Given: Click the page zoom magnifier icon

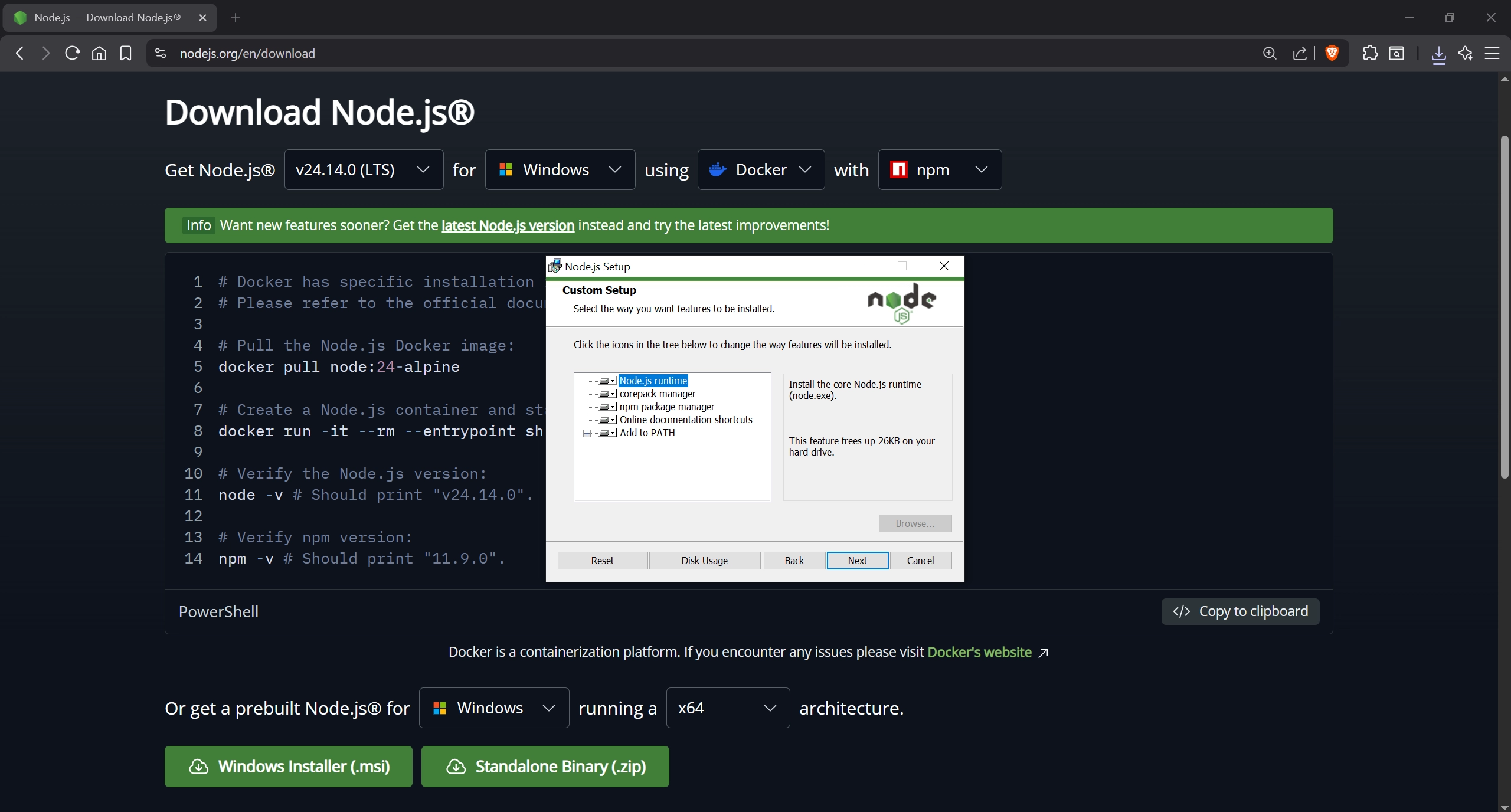Looking at the screenshot, I should 1270,53.
